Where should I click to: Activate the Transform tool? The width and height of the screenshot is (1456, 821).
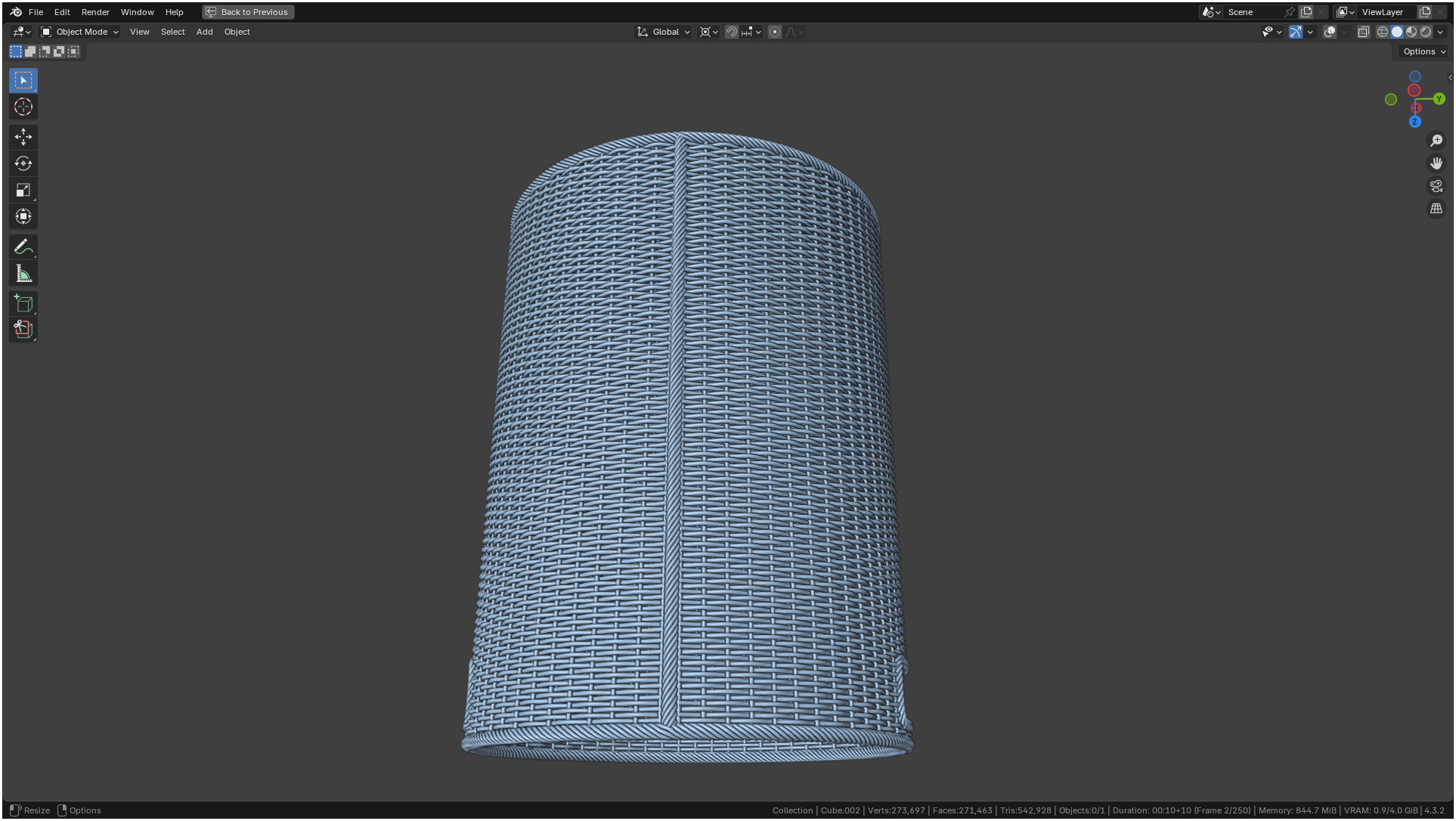[x=23, y=216]
